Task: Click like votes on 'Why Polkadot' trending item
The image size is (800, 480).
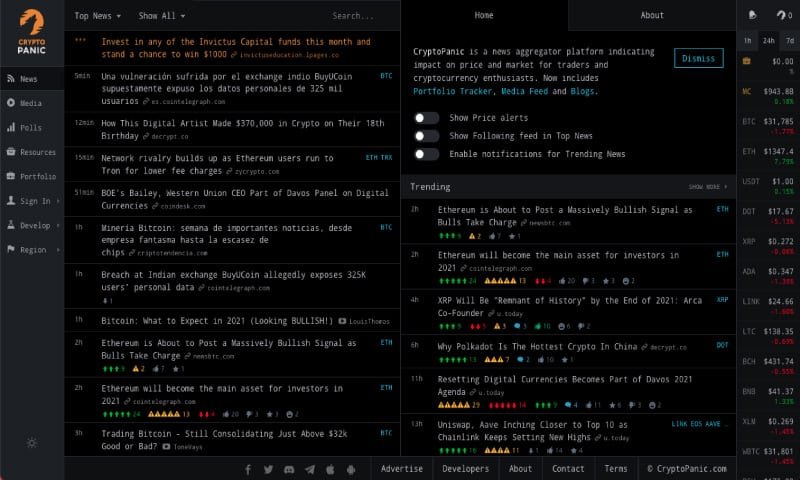Action: (x=546, y=360)
